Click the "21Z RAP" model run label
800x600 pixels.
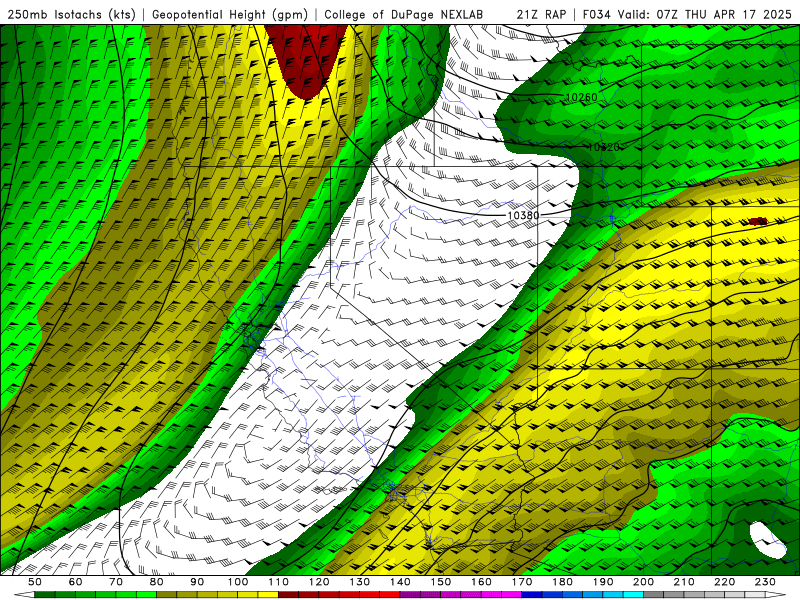point(541,14)
